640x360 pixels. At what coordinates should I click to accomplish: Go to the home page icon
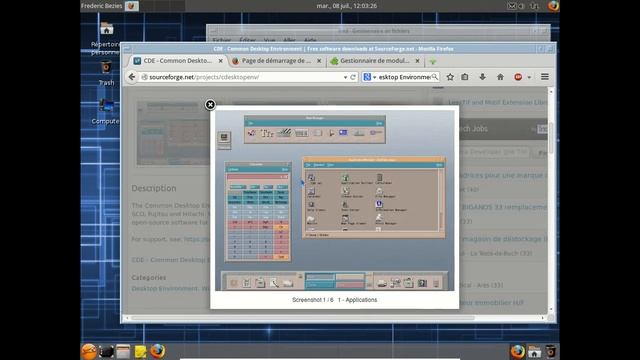point(500,77)
